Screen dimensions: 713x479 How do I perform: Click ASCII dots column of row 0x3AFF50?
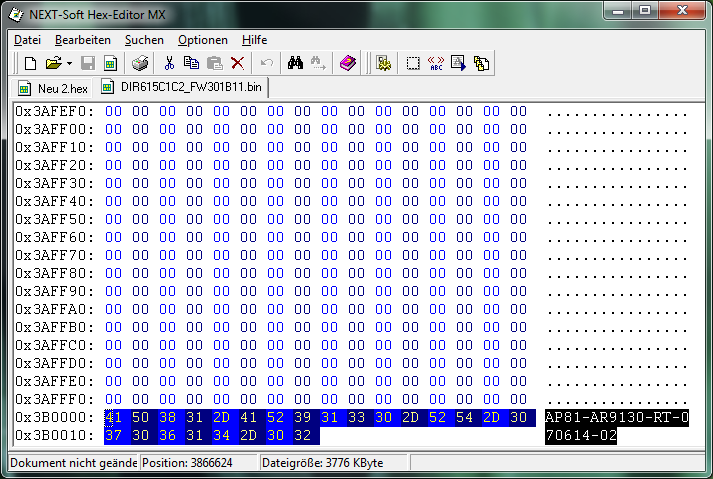click(617, 222)
